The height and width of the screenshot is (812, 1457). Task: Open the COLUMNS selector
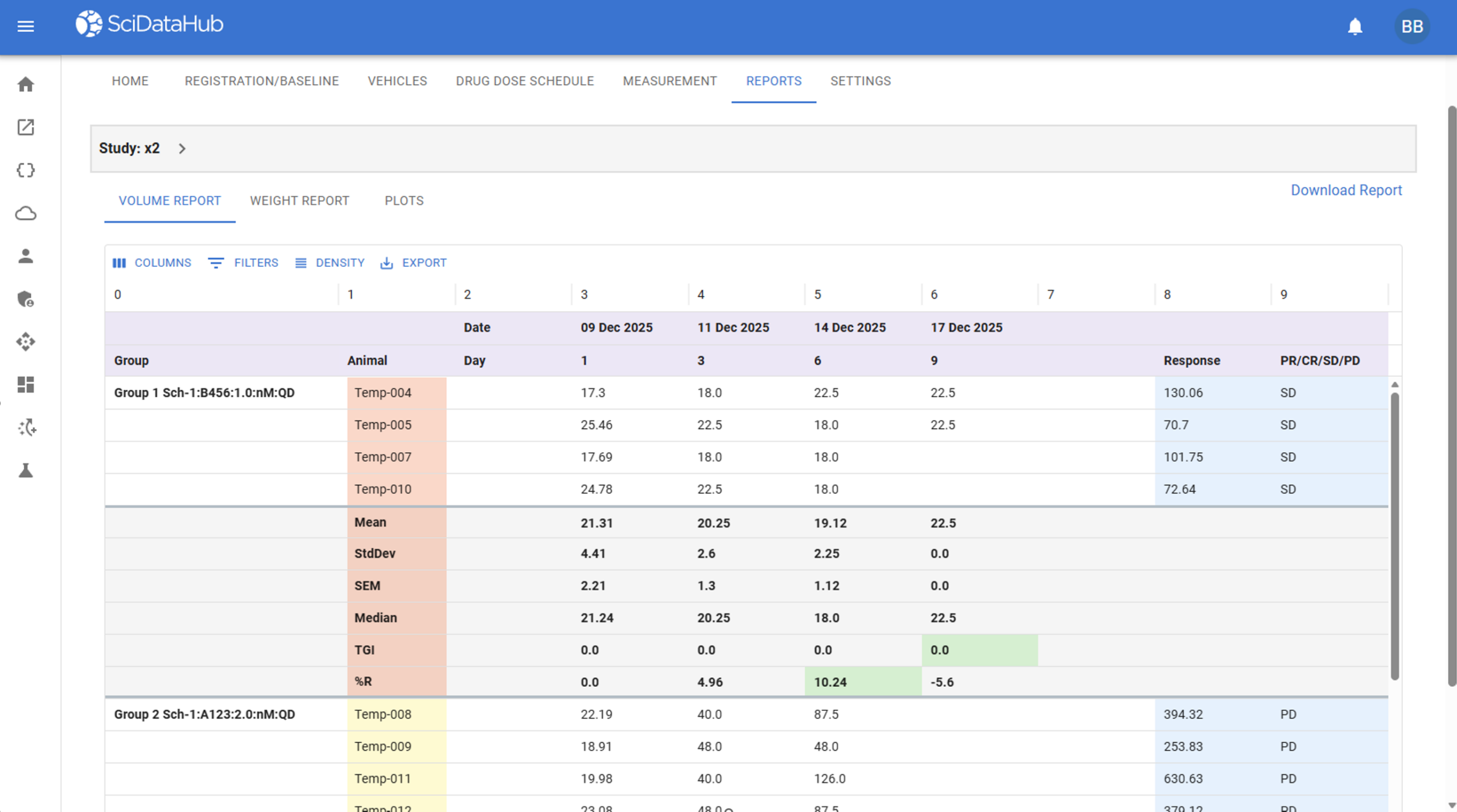152,263
